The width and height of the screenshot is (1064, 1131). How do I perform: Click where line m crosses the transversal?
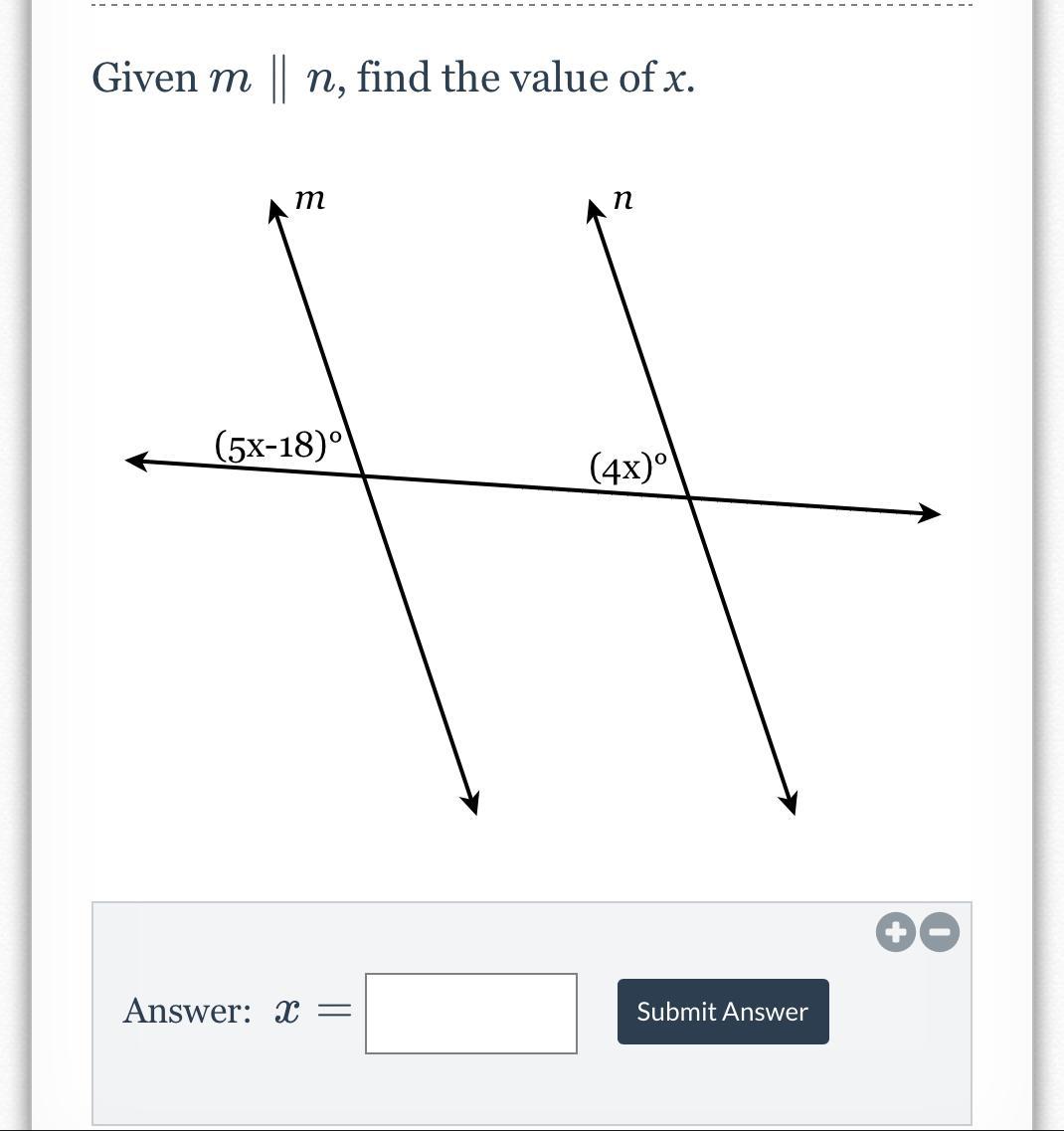point(366,477)
